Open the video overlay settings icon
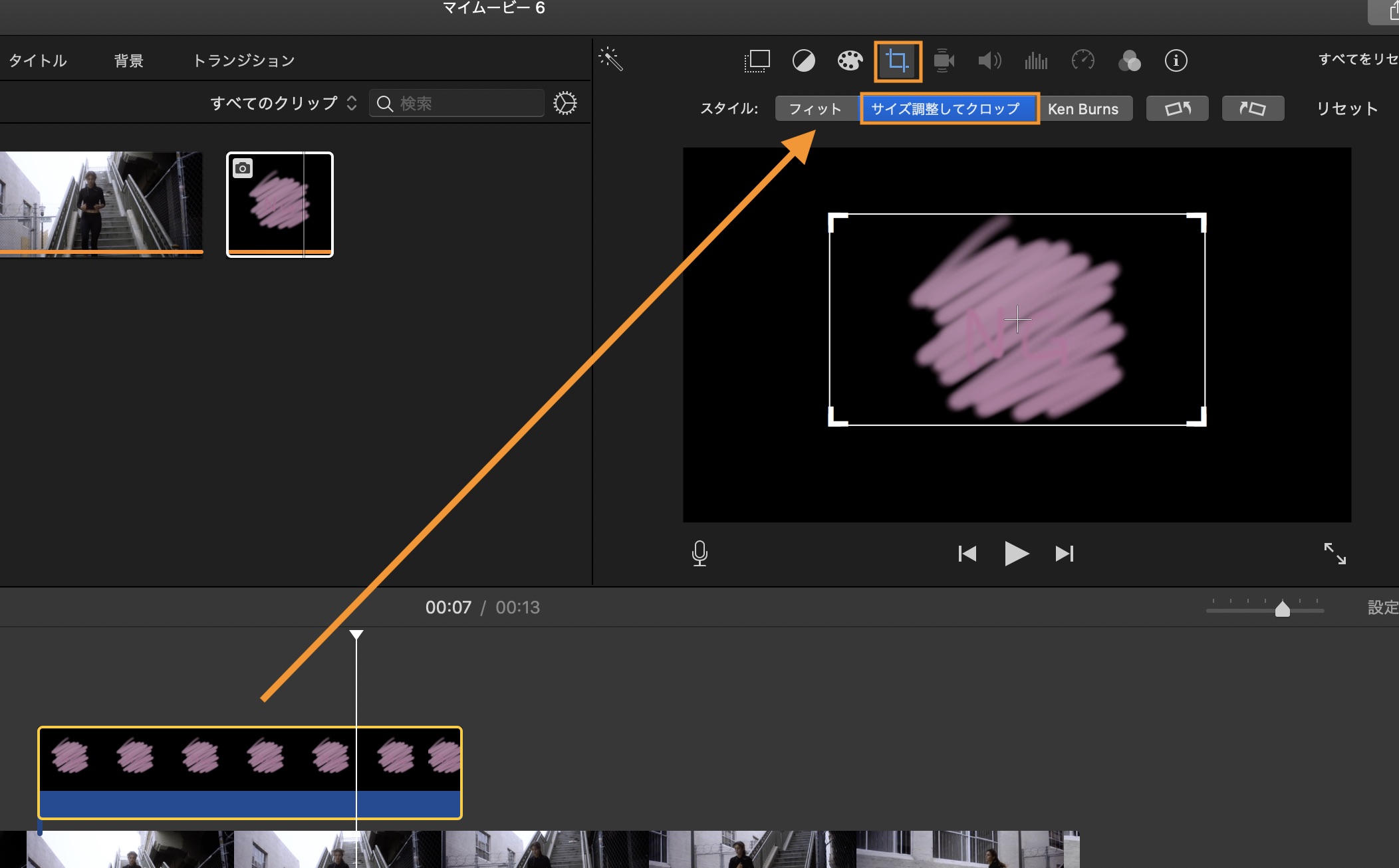Screen dimensions: 1399x868 [x=757, y=61]
